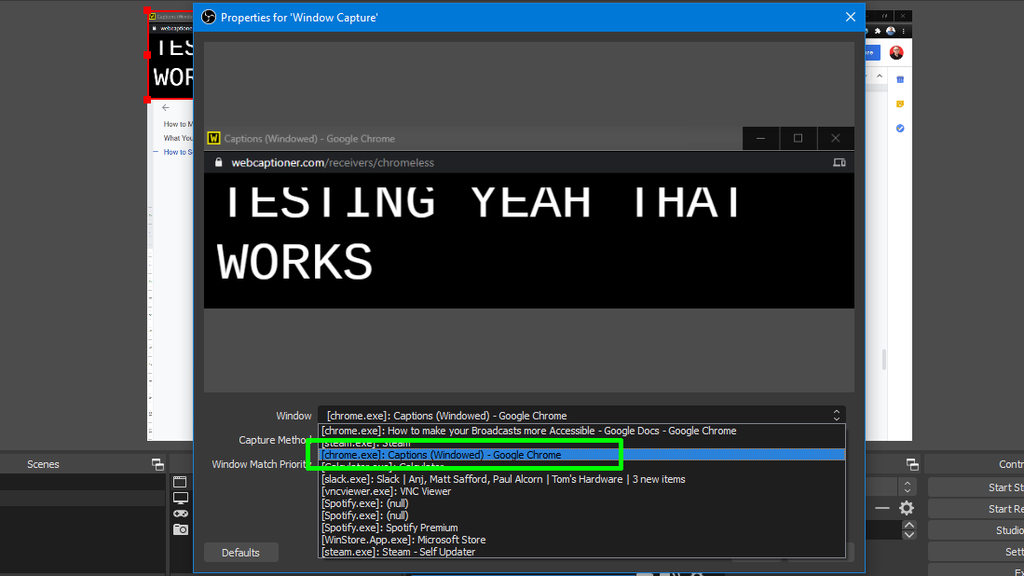Select the Image source camera icon
This screenshot has width=1024, height=576.
(180, 529)
